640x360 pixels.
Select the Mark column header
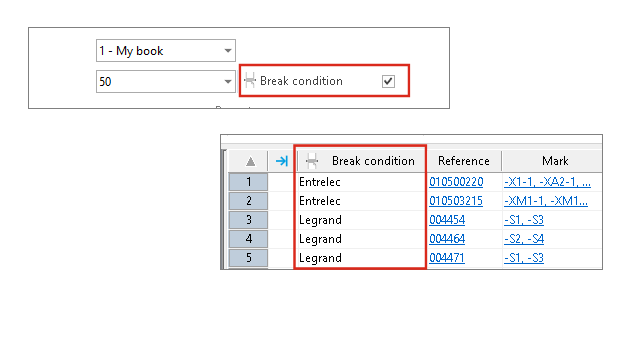click(555, 161)
